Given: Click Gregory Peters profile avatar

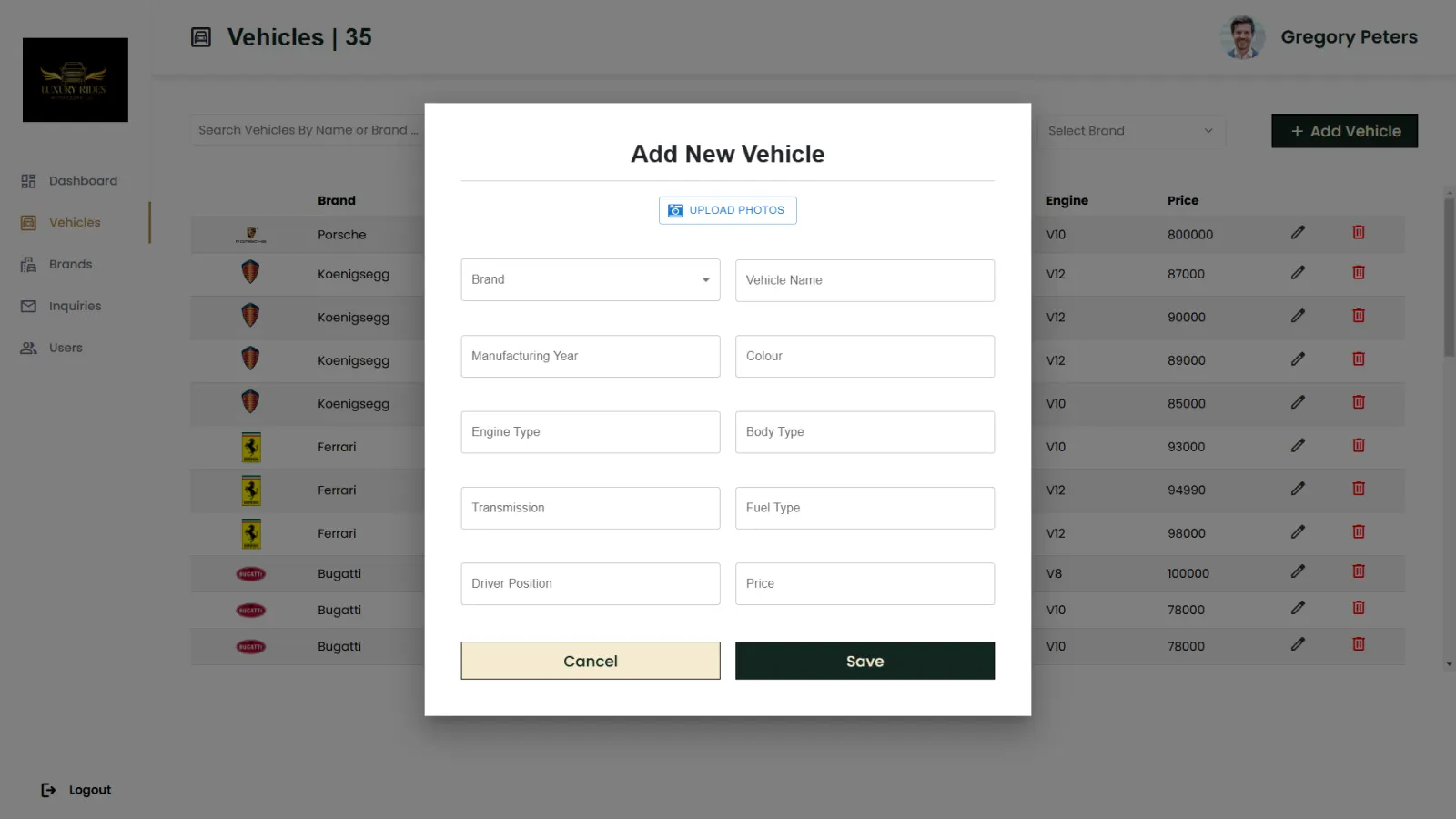Looking at the screenshot, I should (x=1242, y=37).
